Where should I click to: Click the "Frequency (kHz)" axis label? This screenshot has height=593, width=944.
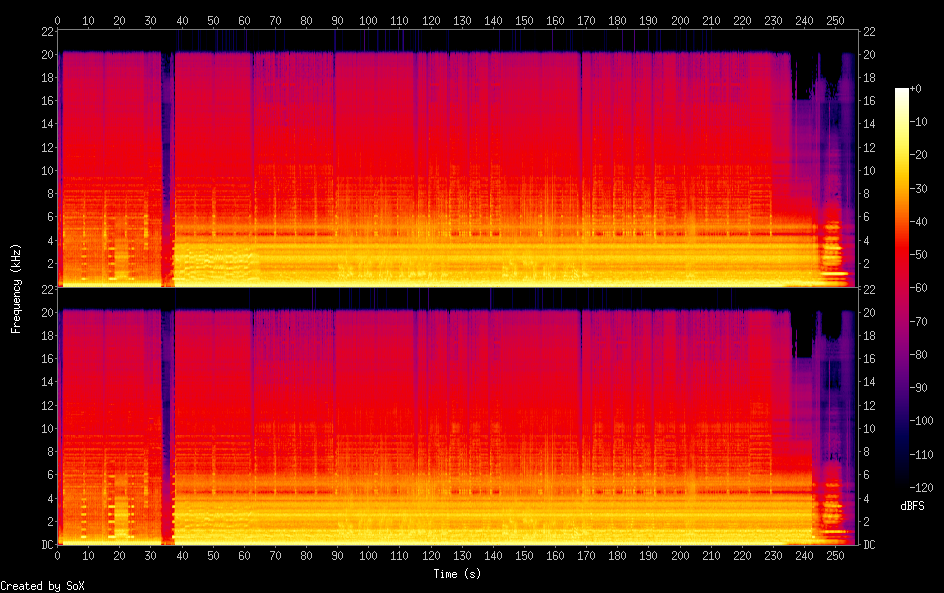[x=16, y=288]
